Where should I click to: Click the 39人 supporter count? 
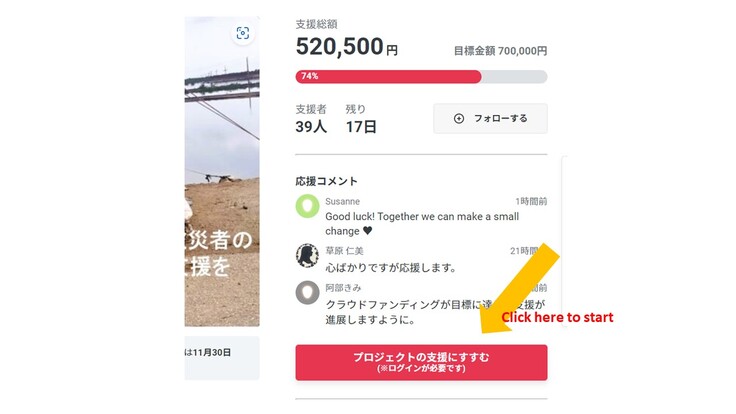(311, 127)
